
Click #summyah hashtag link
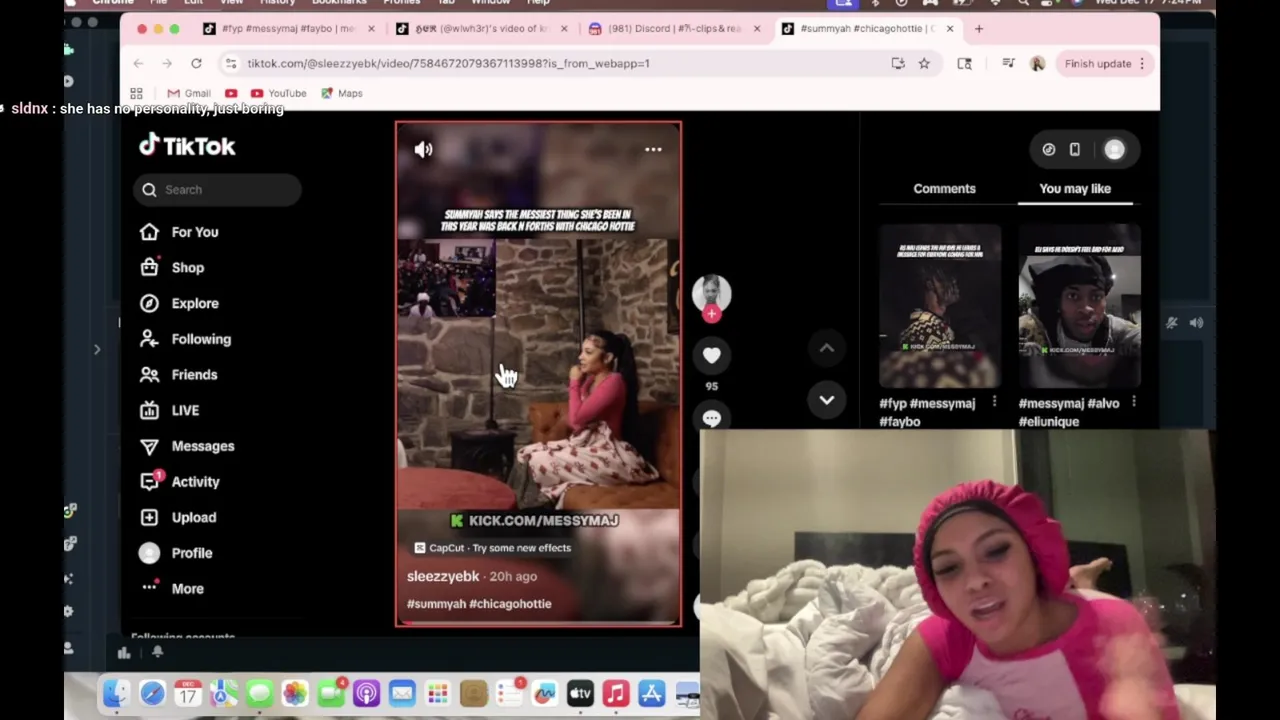[436, 604]
